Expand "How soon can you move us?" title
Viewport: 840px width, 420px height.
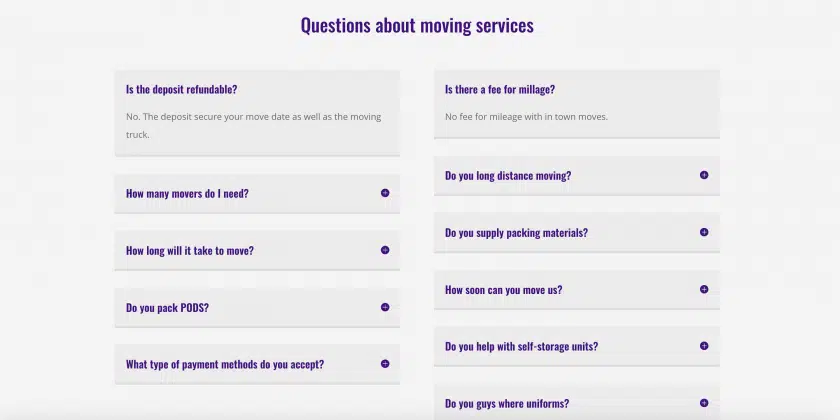(x=503, y=289)
